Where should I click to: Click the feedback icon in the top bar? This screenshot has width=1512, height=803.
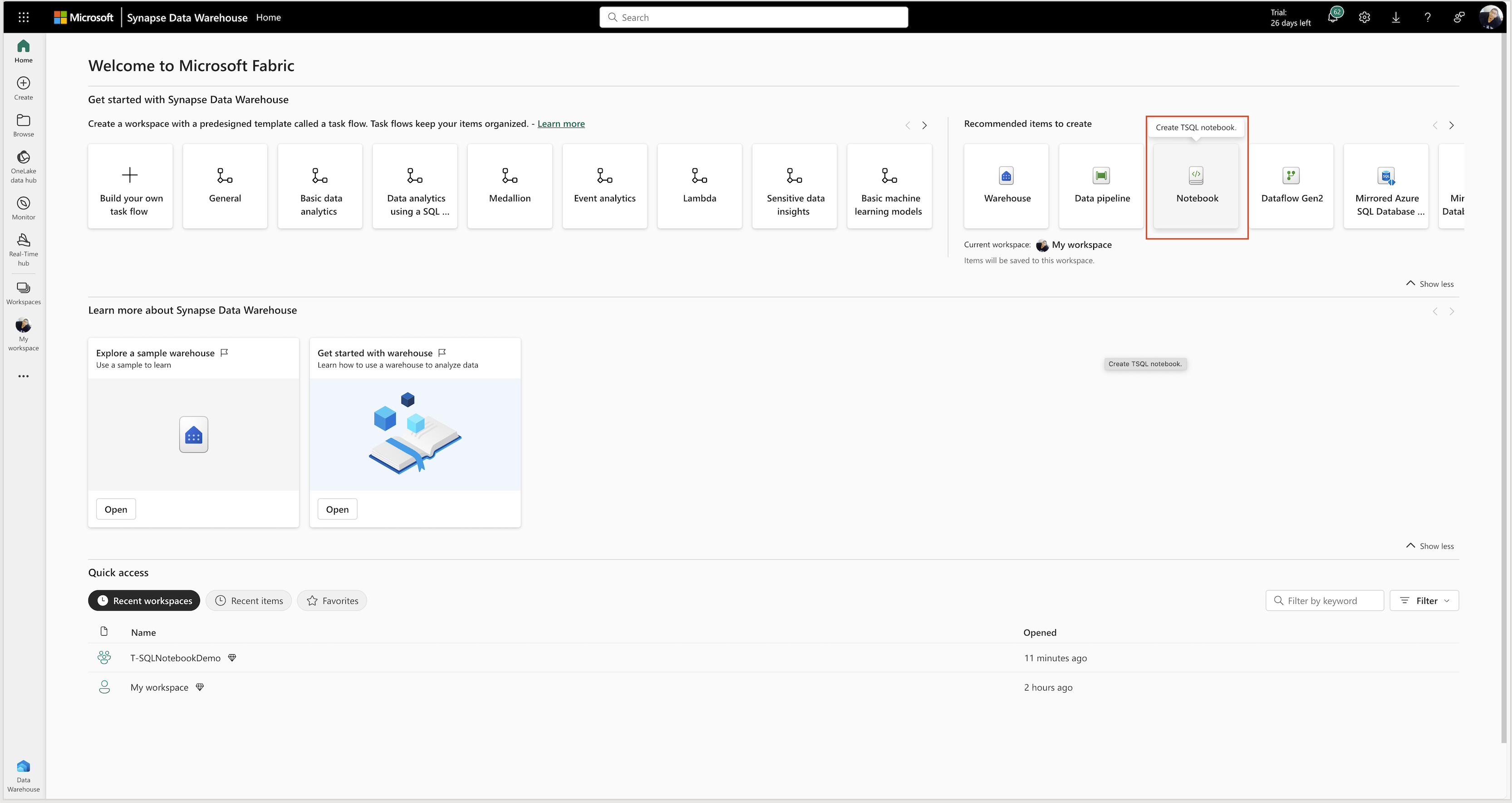pos(1458,17)
